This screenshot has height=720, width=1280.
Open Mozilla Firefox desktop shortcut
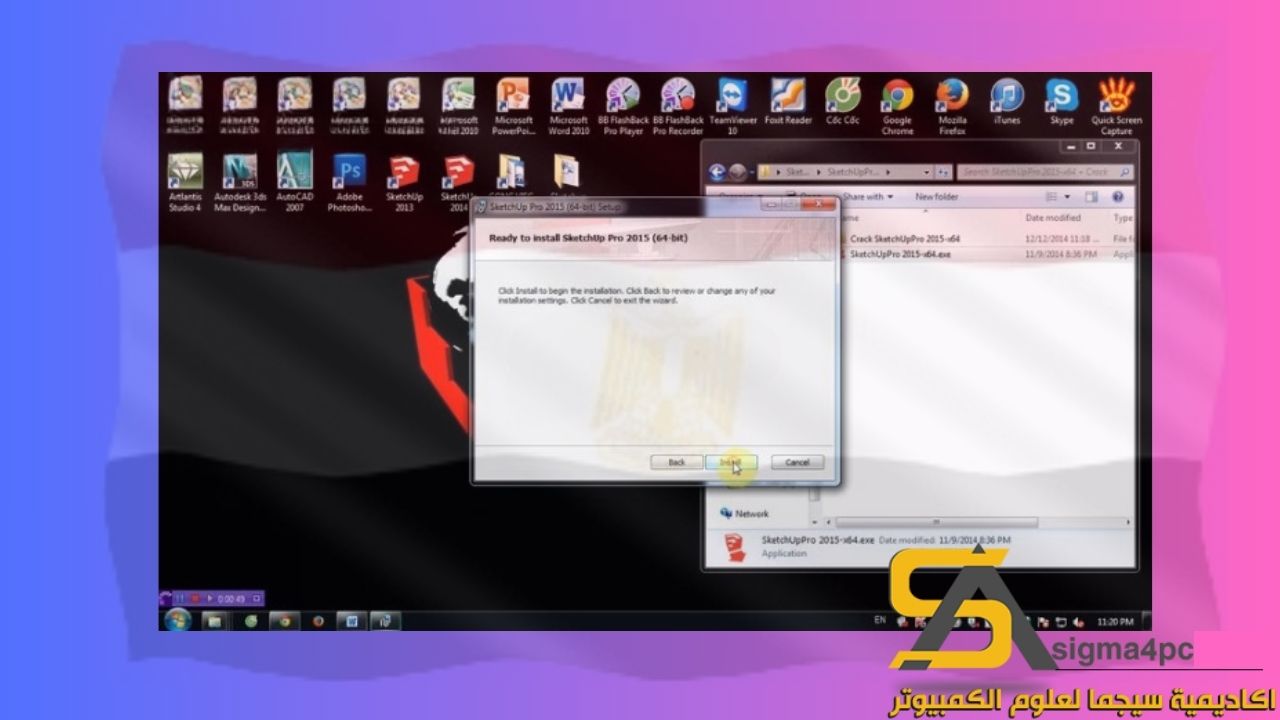click(x=952, y=106)
